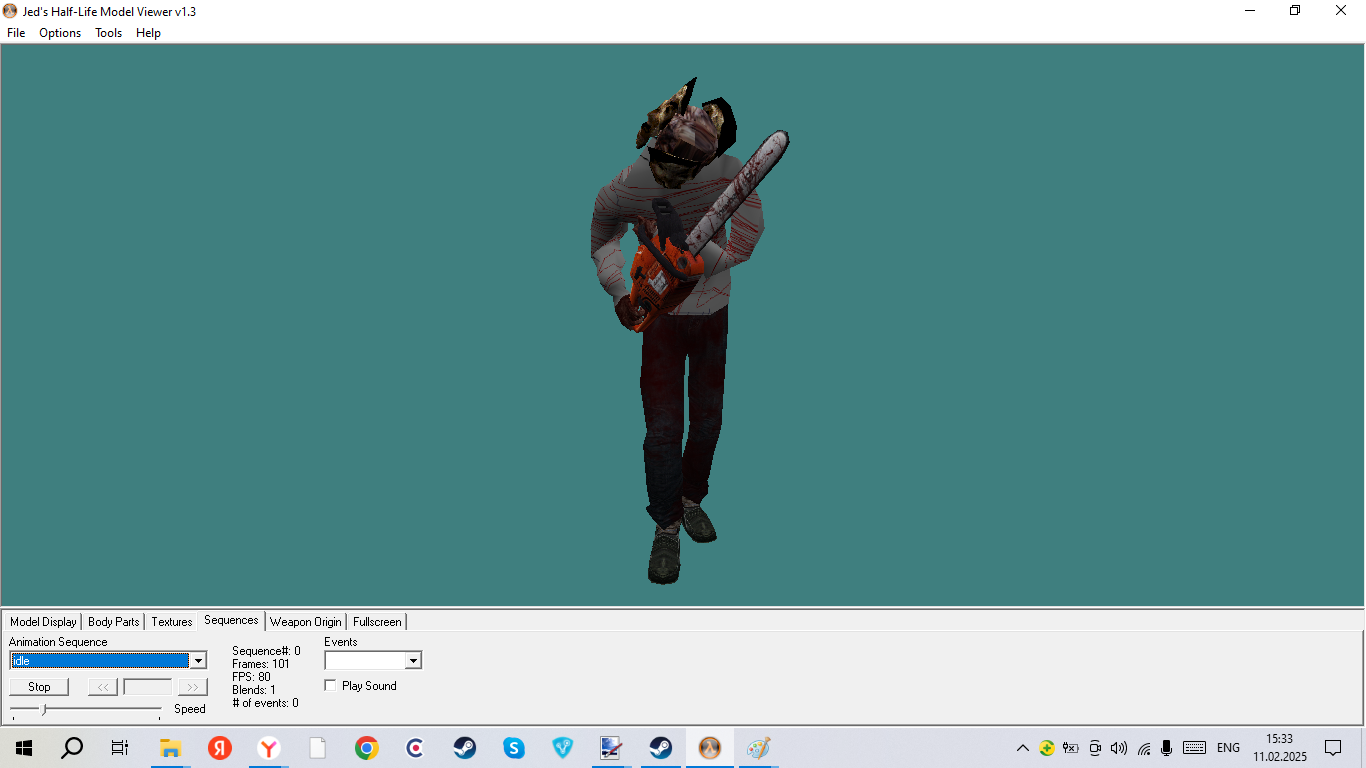
Task: Switch to the Textures tab
Action: point(172,622)
